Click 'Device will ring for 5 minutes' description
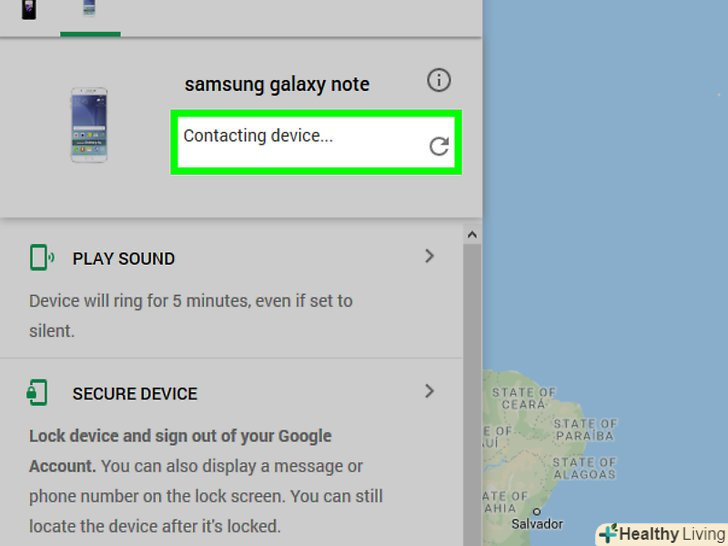 click(x=191, y=316)
